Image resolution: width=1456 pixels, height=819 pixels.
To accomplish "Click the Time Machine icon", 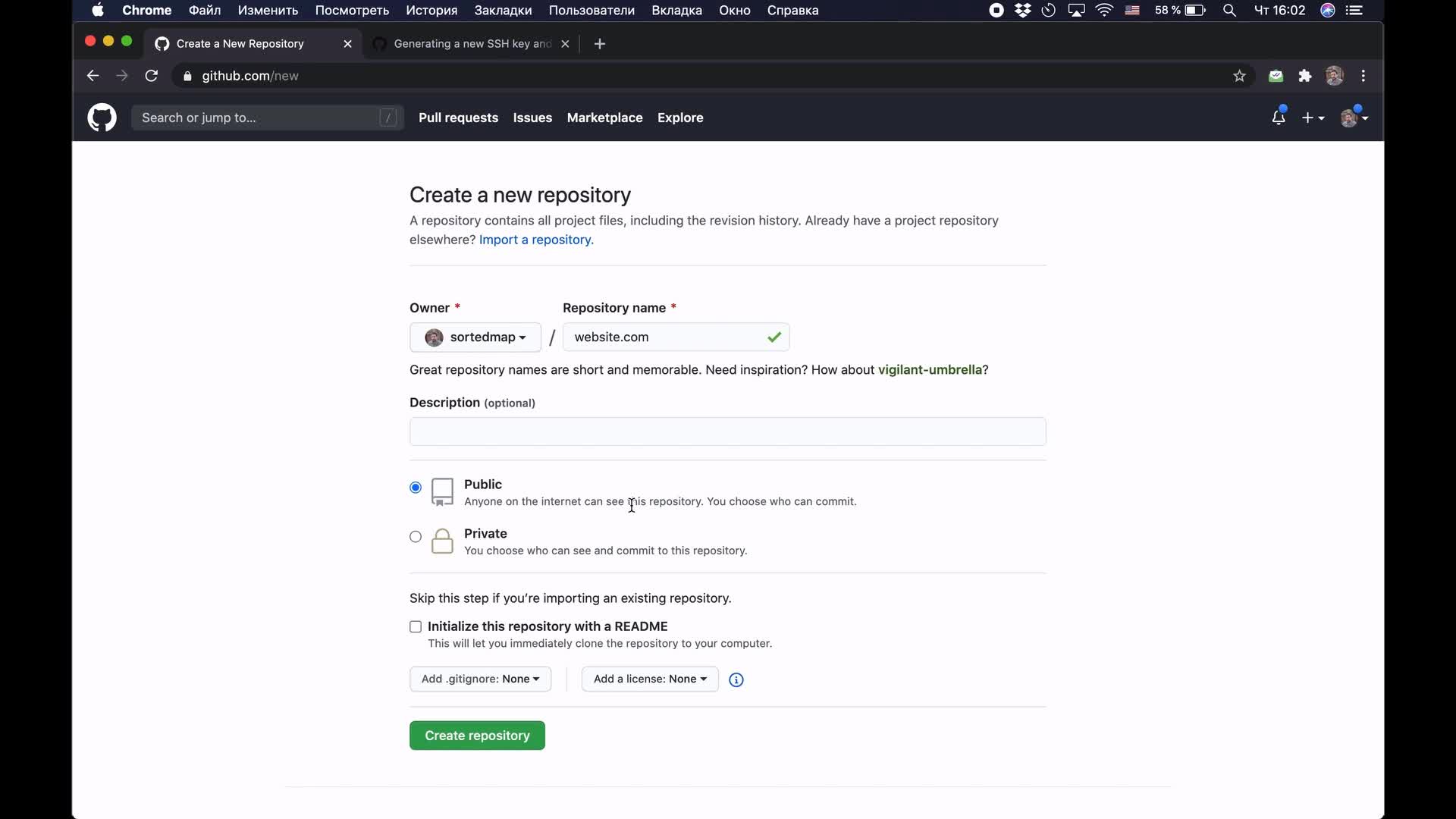I will click(1049, 11).
